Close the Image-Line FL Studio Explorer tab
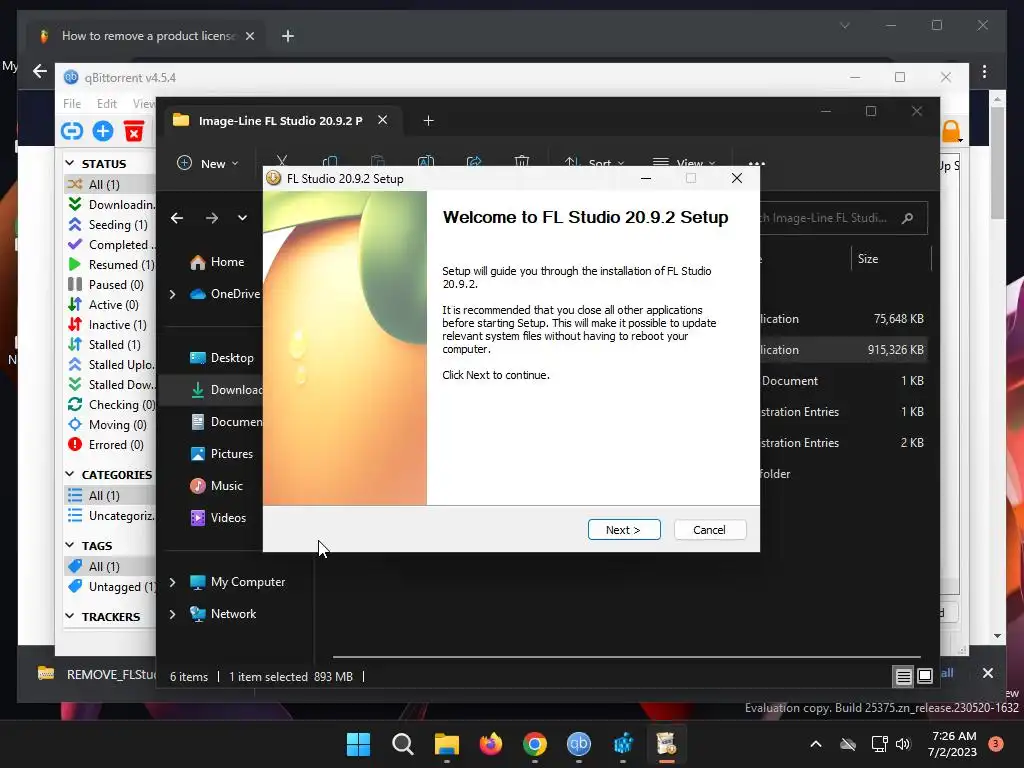Viewport: 1024px width, 768px height. [x=383, y=120]
